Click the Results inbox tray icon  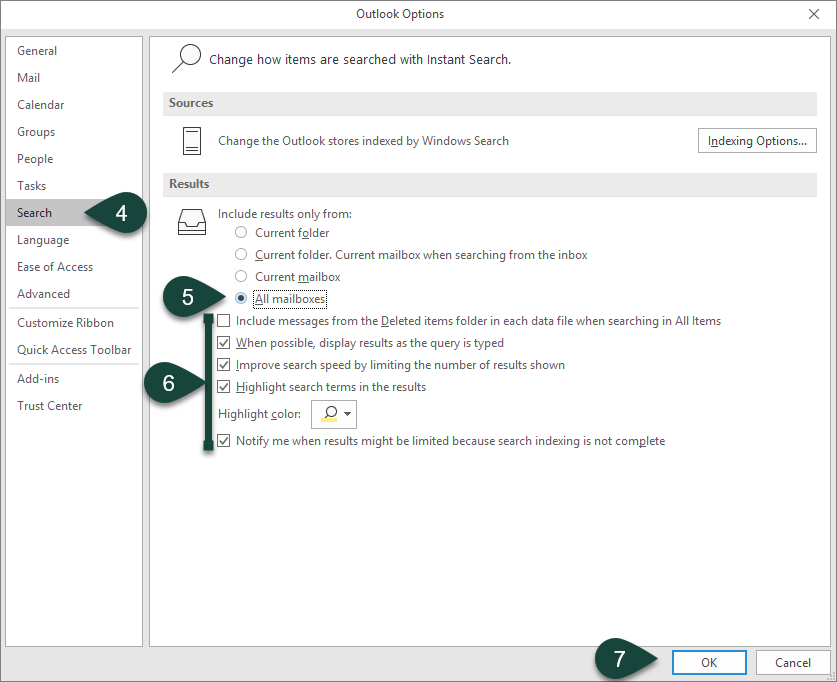pos(192,220)
